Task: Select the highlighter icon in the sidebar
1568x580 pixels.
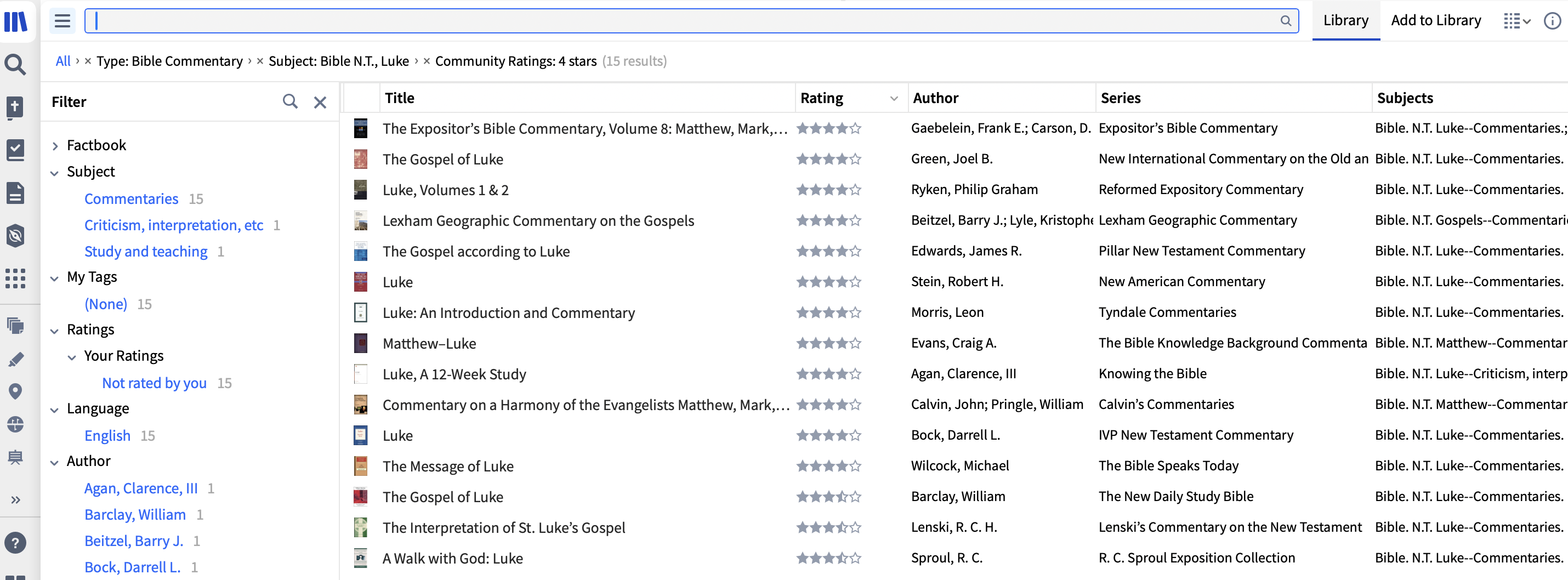Action: coord(15,359)
